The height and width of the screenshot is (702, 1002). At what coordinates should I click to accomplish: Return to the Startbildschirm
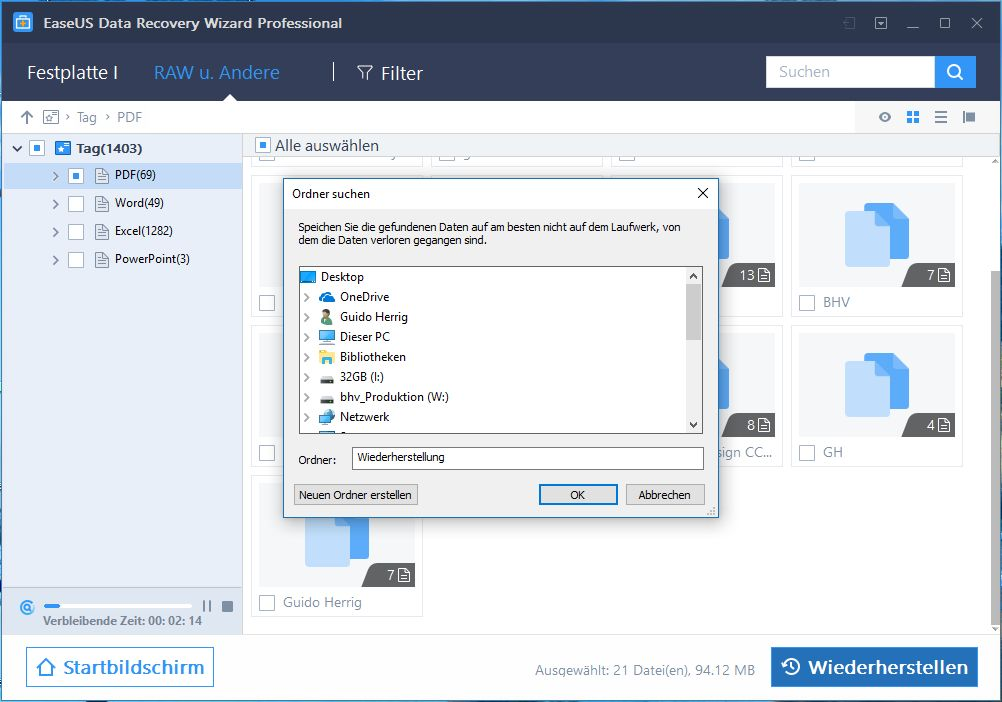[120, 667]
